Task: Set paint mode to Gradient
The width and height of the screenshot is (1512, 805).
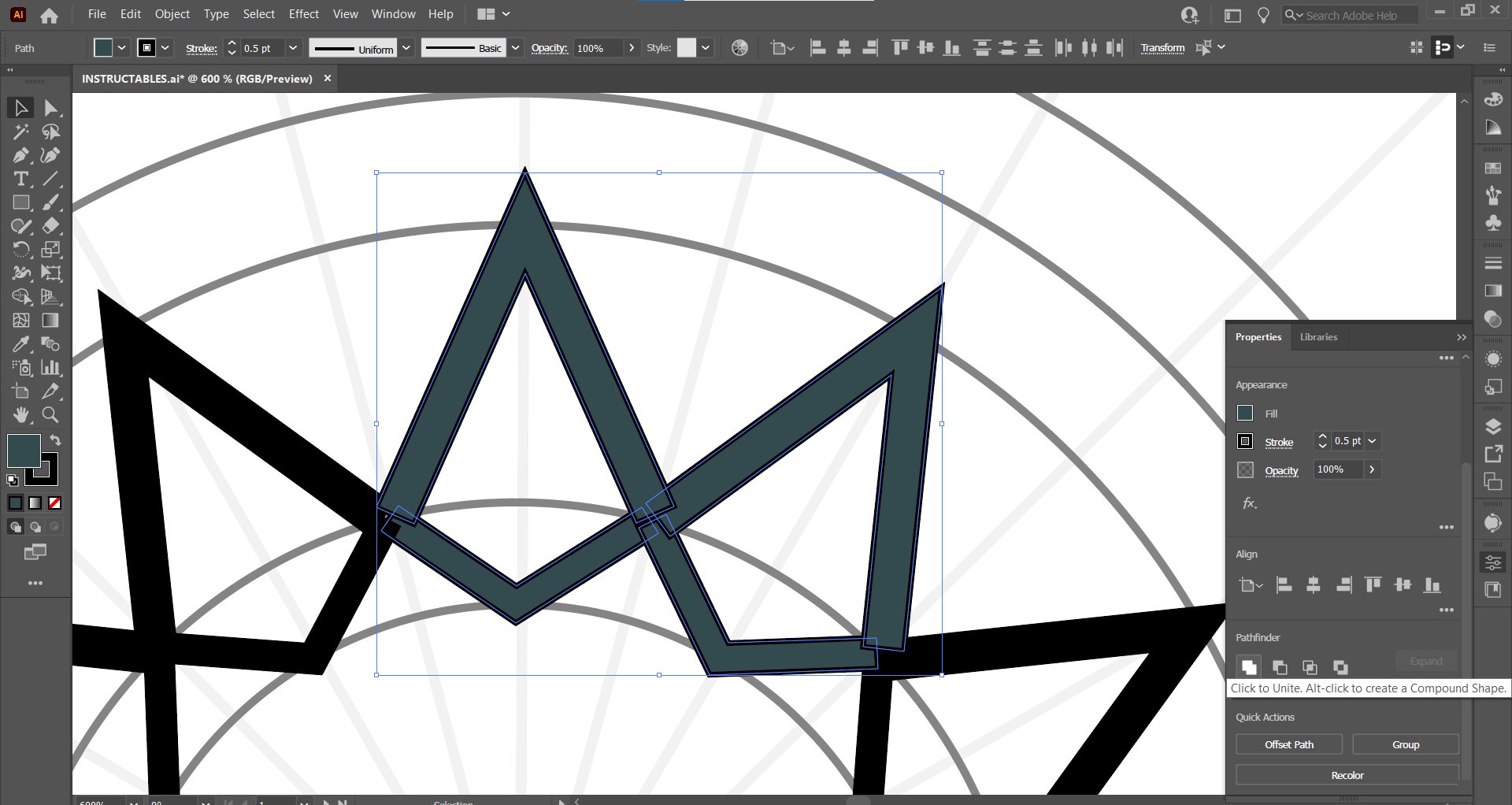Action: pos(35,503)
